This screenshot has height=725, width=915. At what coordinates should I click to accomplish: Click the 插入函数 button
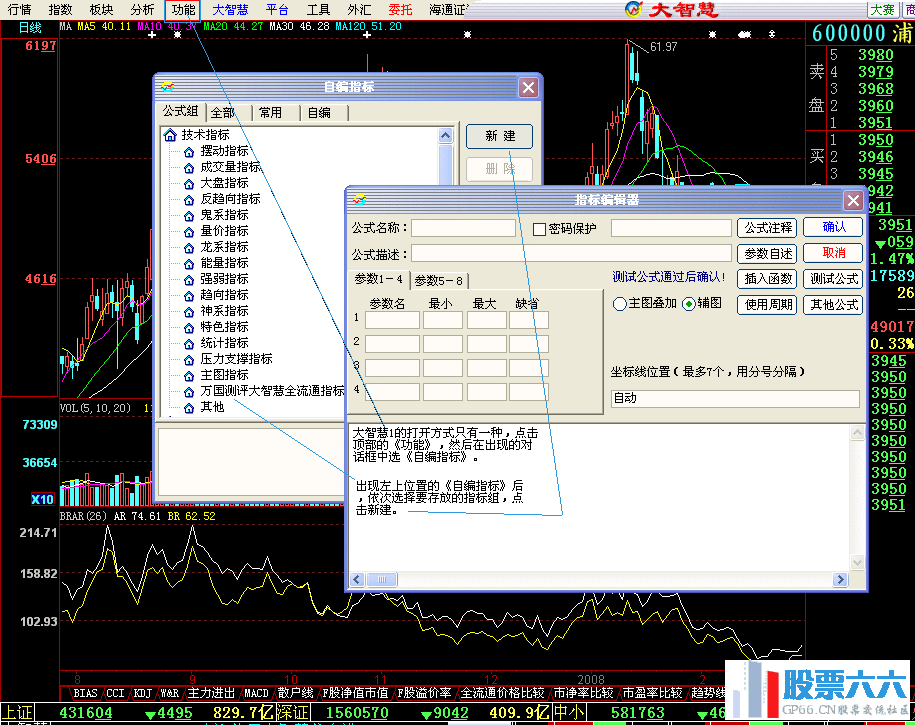(768, 277)
